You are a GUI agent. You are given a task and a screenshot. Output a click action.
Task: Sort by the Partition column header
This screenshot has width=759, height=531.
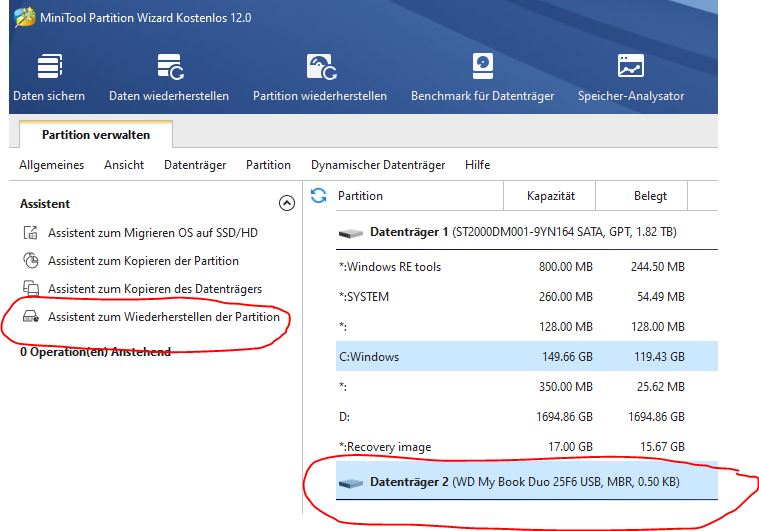click(x=419, y=196)
